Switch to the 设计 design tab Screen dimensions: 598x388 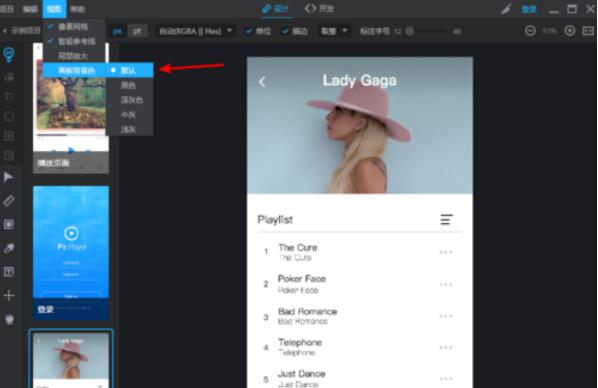coord(276,9)
